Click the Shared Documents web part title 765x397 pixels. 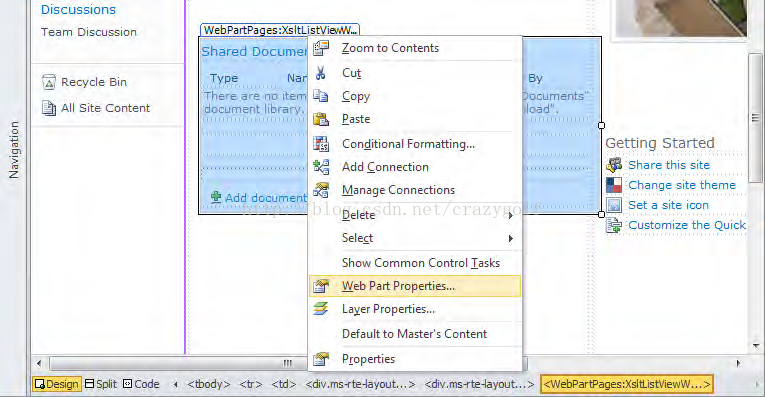click(x=254, y=51)
